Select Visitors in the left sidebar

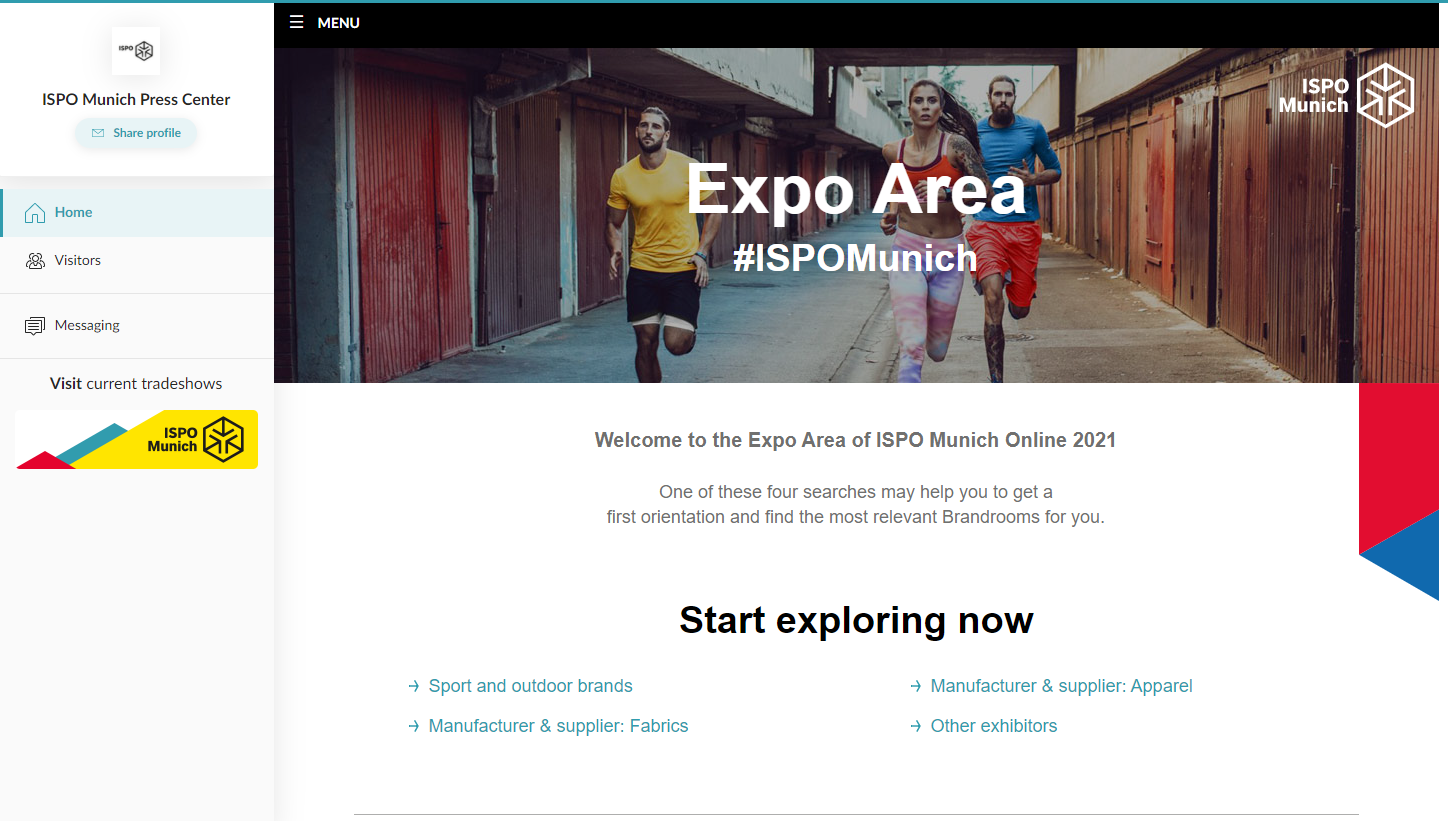click(x=78, y=260)
